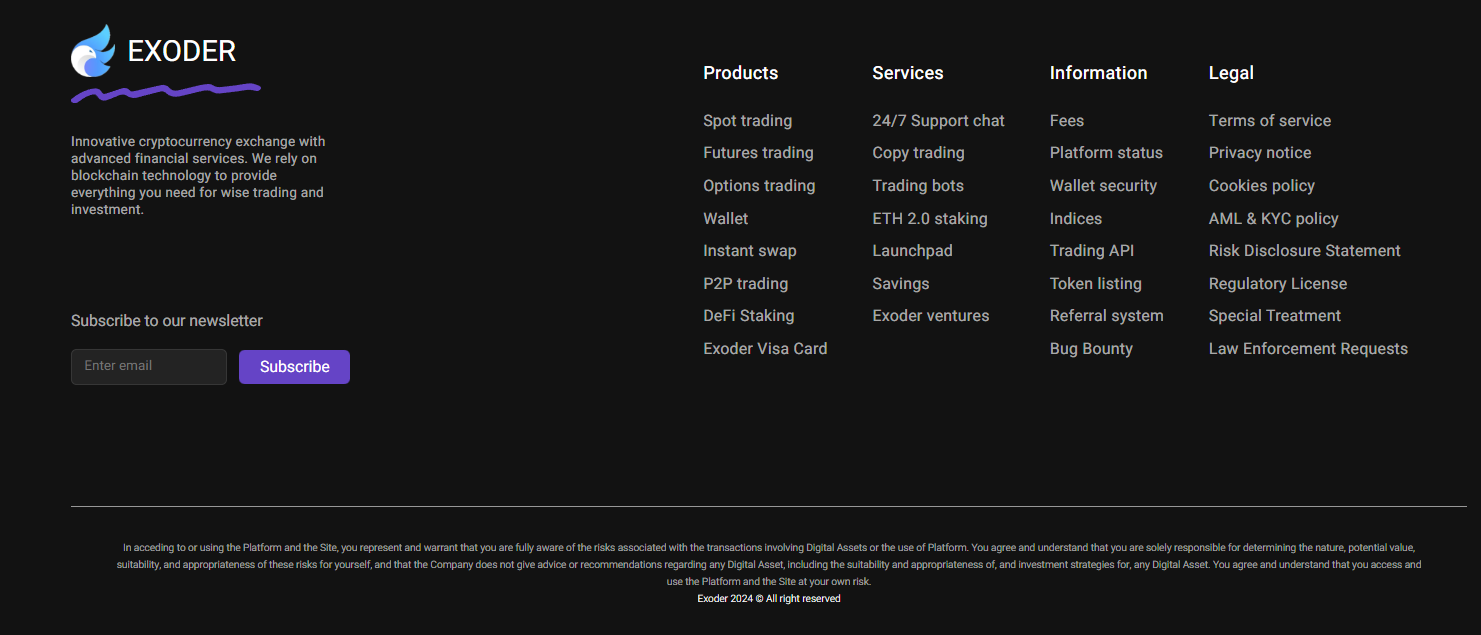Open Trading API link
This screenshot has height=635, width=1481.
pyautogui.click(x=1091, y=251)
